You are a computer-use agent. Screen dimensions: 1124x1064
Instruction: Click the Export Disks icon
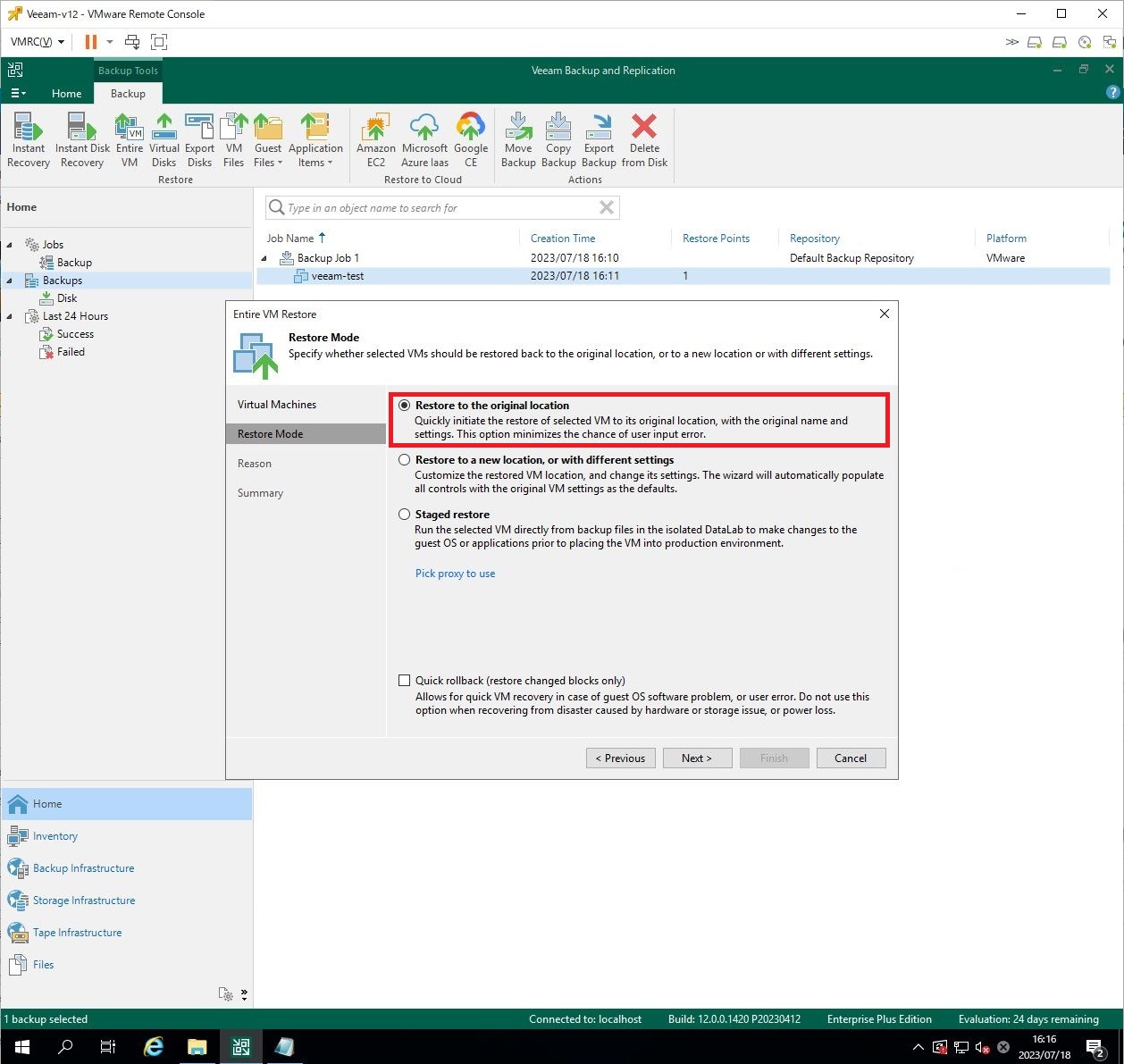(199, 139)
